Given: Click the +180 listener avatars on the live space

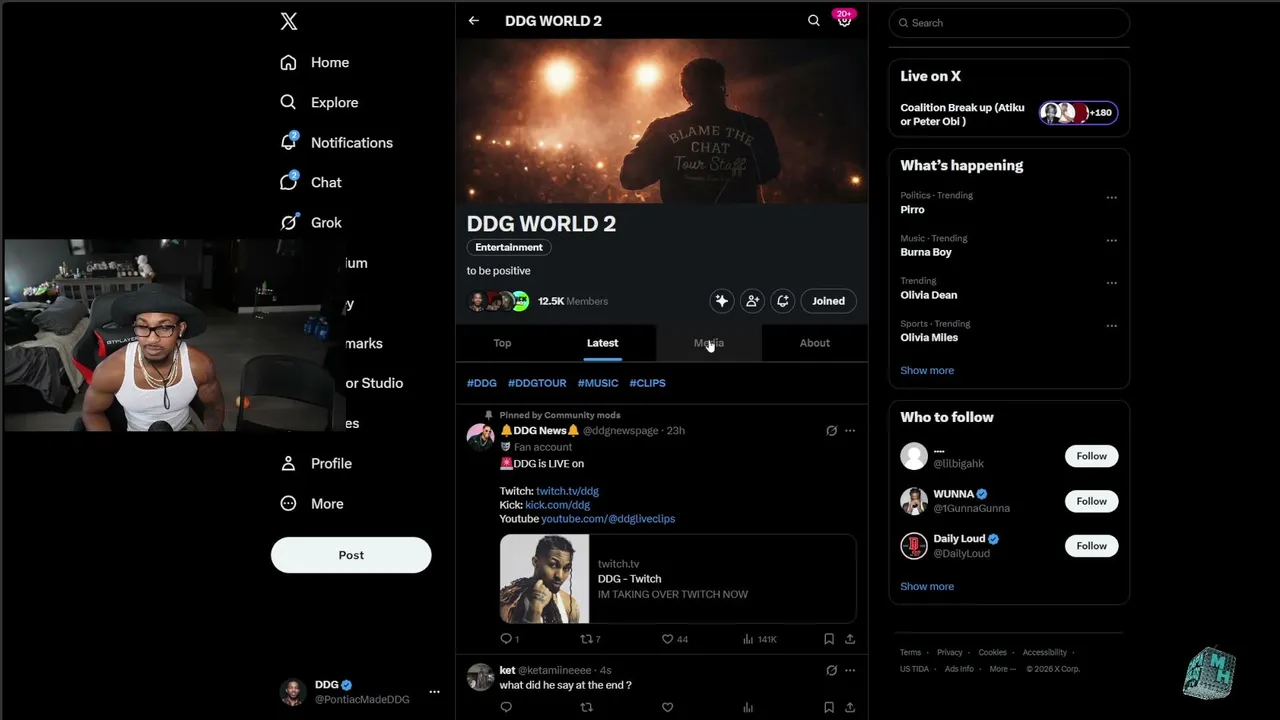Looking at the screenshot, I should [x=1078, y=113].
